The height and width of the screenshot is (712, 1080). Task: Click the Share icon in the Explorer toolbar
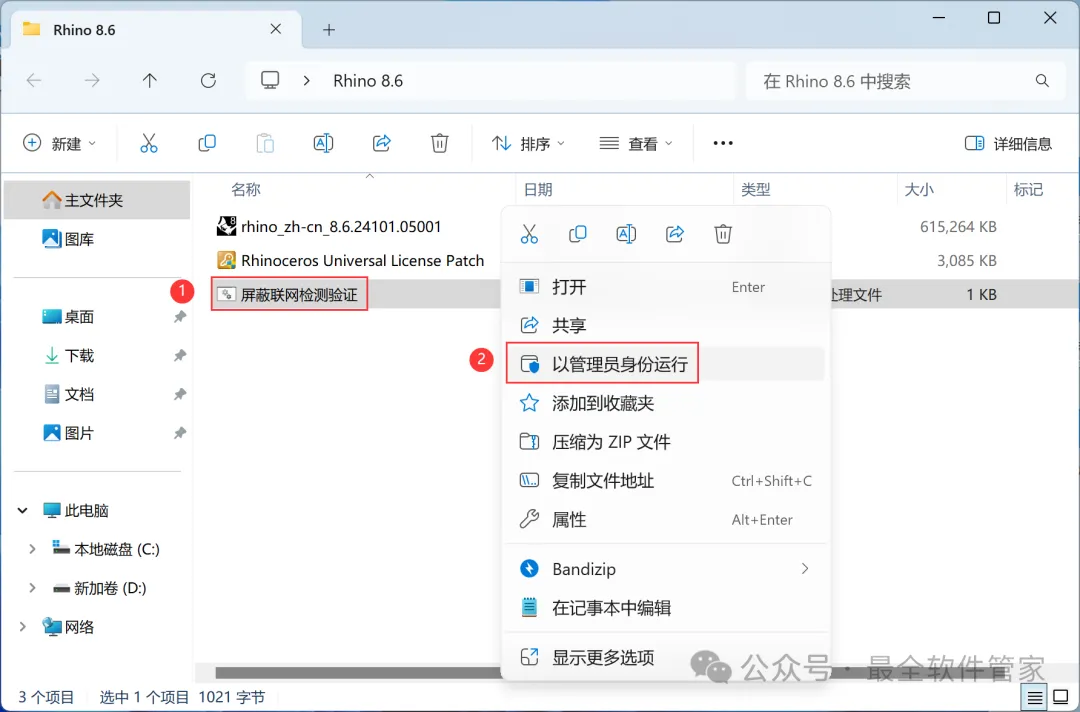pos(382,143)
